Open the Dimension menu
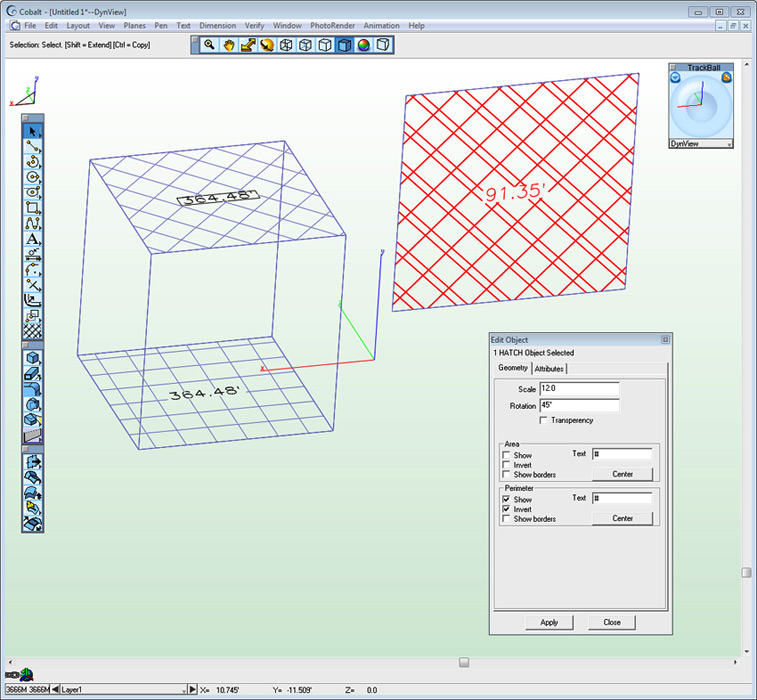757x700 pixels. click(217, 25)
